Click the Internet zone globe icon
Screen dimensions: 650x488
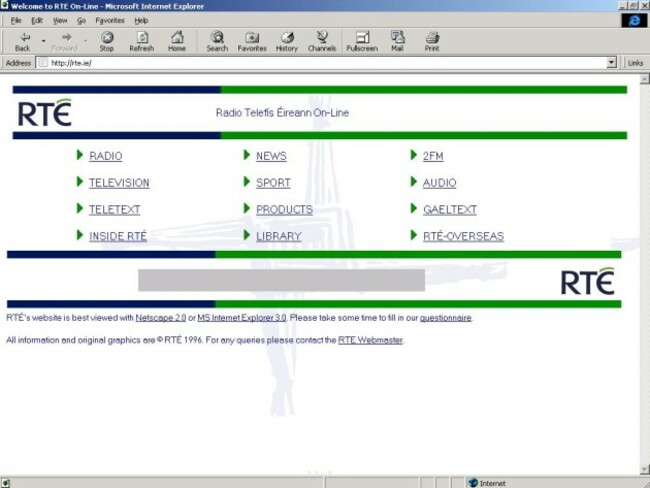click(473, 483)
